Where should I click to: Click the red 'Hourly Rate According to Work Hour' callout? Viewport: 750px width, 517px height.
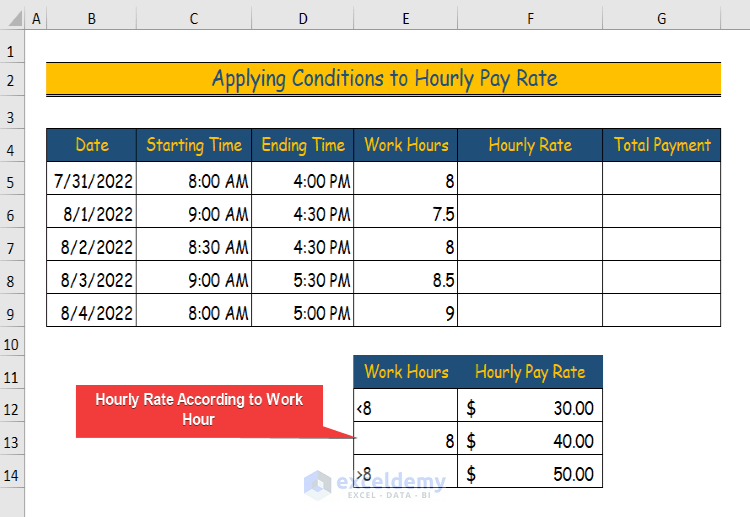coord(199,411)
